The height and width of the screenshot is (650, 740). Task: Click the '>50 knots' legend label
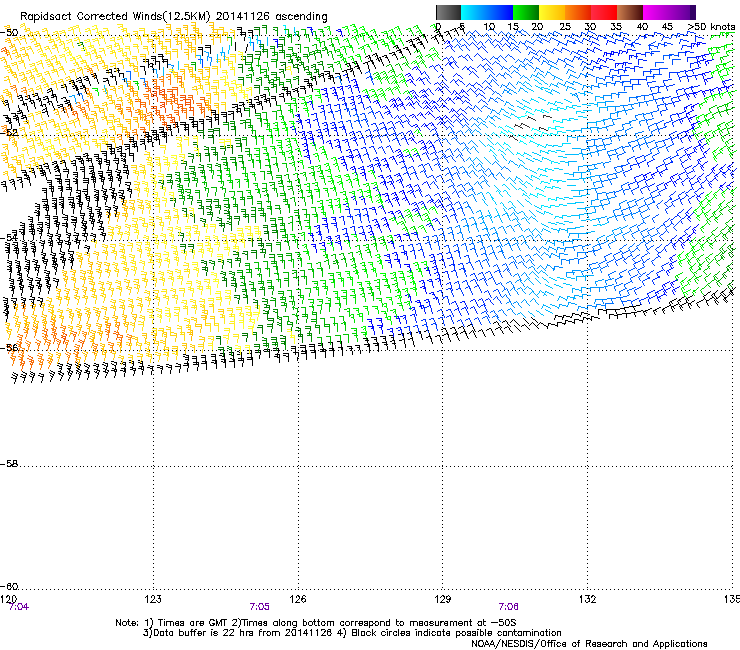point(711,27)
